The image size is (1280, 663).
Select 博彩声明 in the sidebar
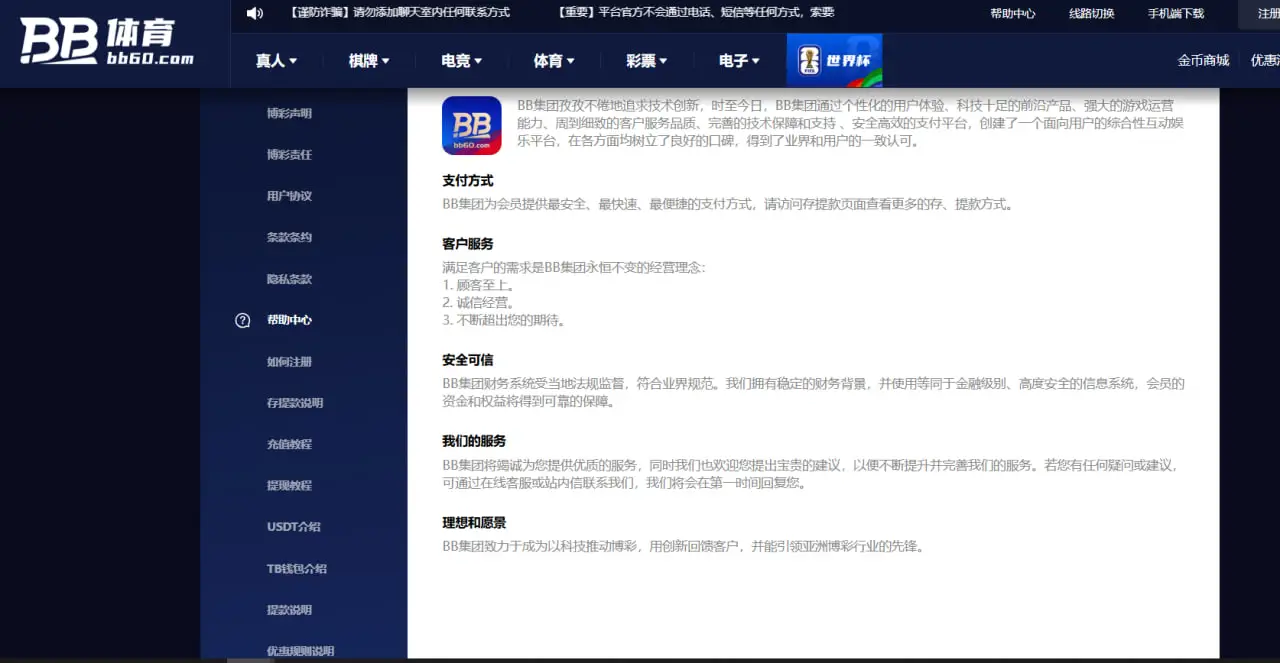289,113
